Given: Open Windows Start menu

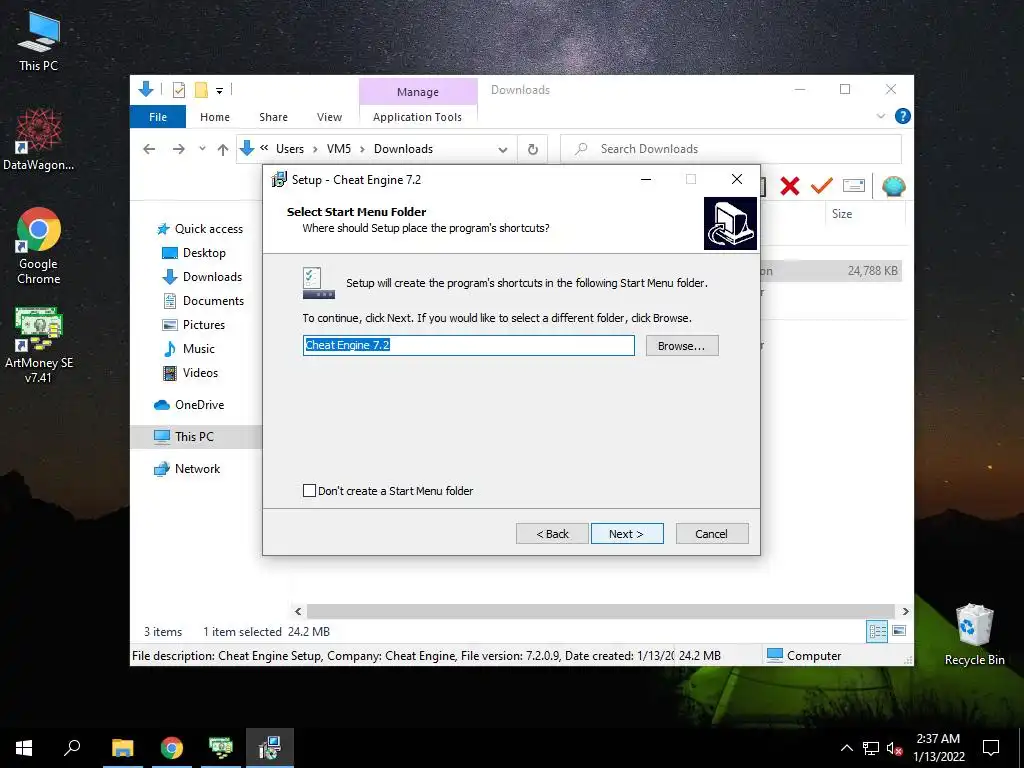Looking at the screenshot, I should (24, 748).
